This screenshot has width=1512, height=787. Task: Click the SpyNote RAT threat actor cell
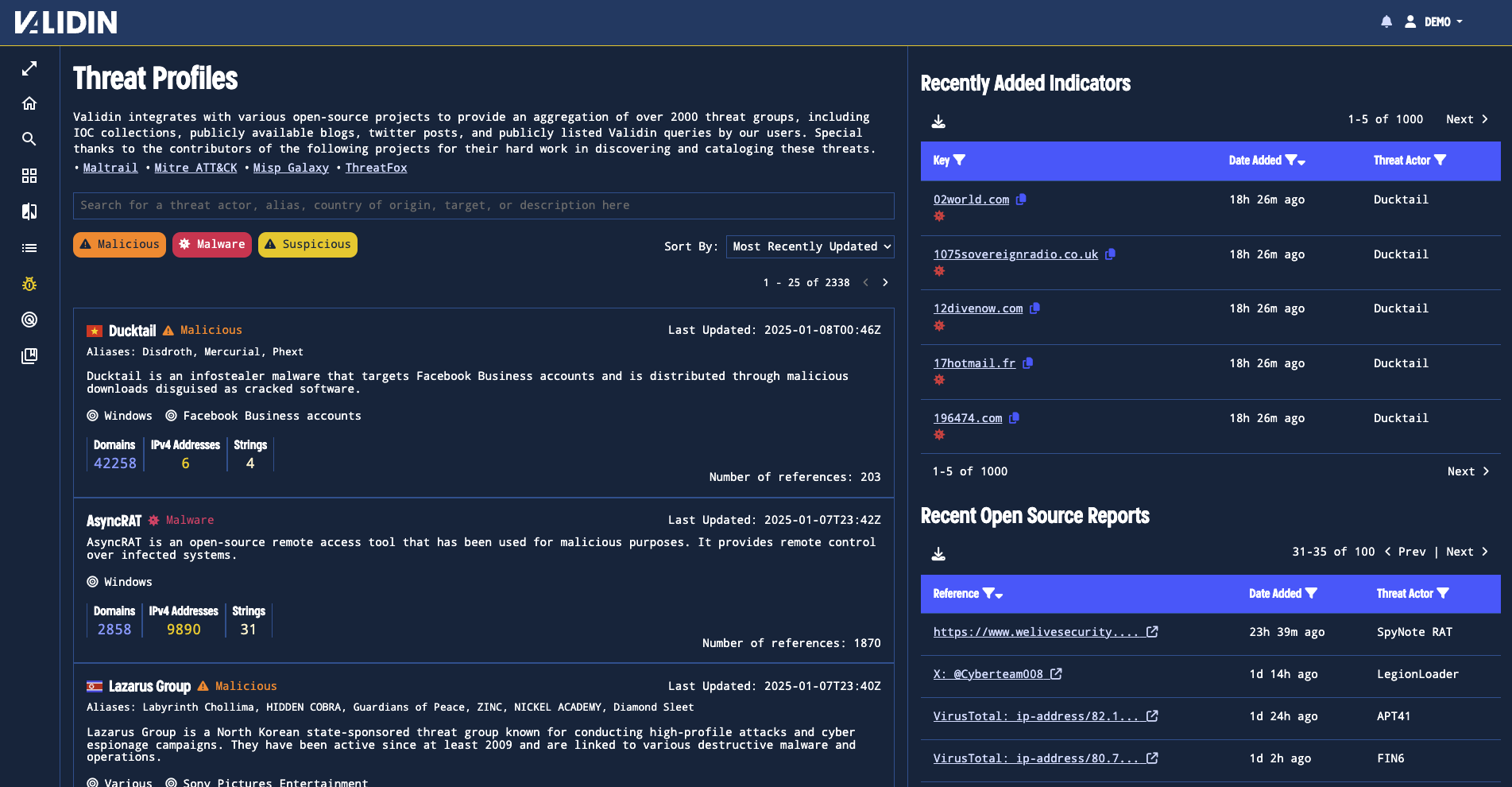(x=1414, y=632)
